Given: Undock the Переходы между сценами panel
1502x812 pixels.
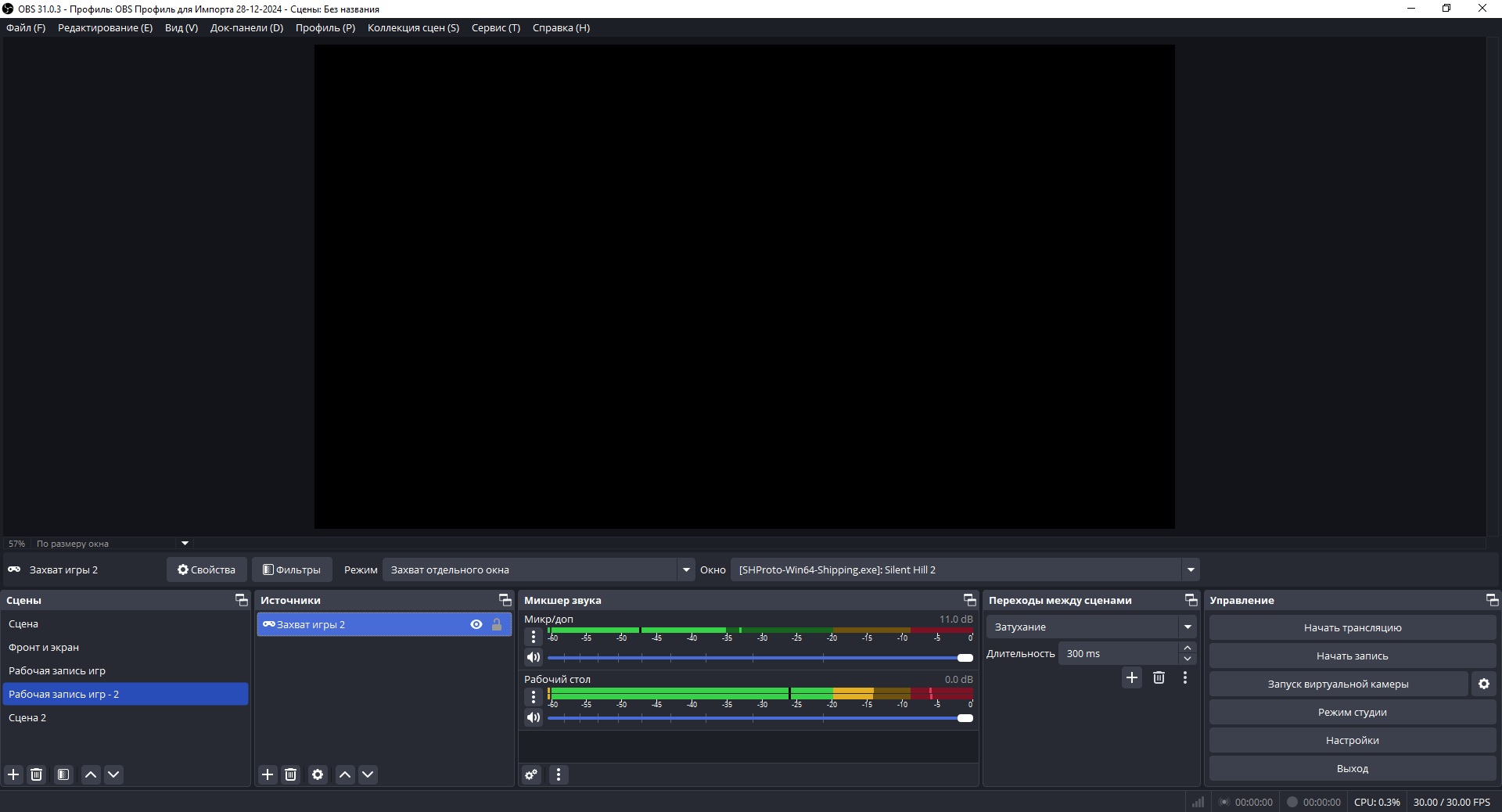Looking at the screenshot, I should coord(1191,600).
